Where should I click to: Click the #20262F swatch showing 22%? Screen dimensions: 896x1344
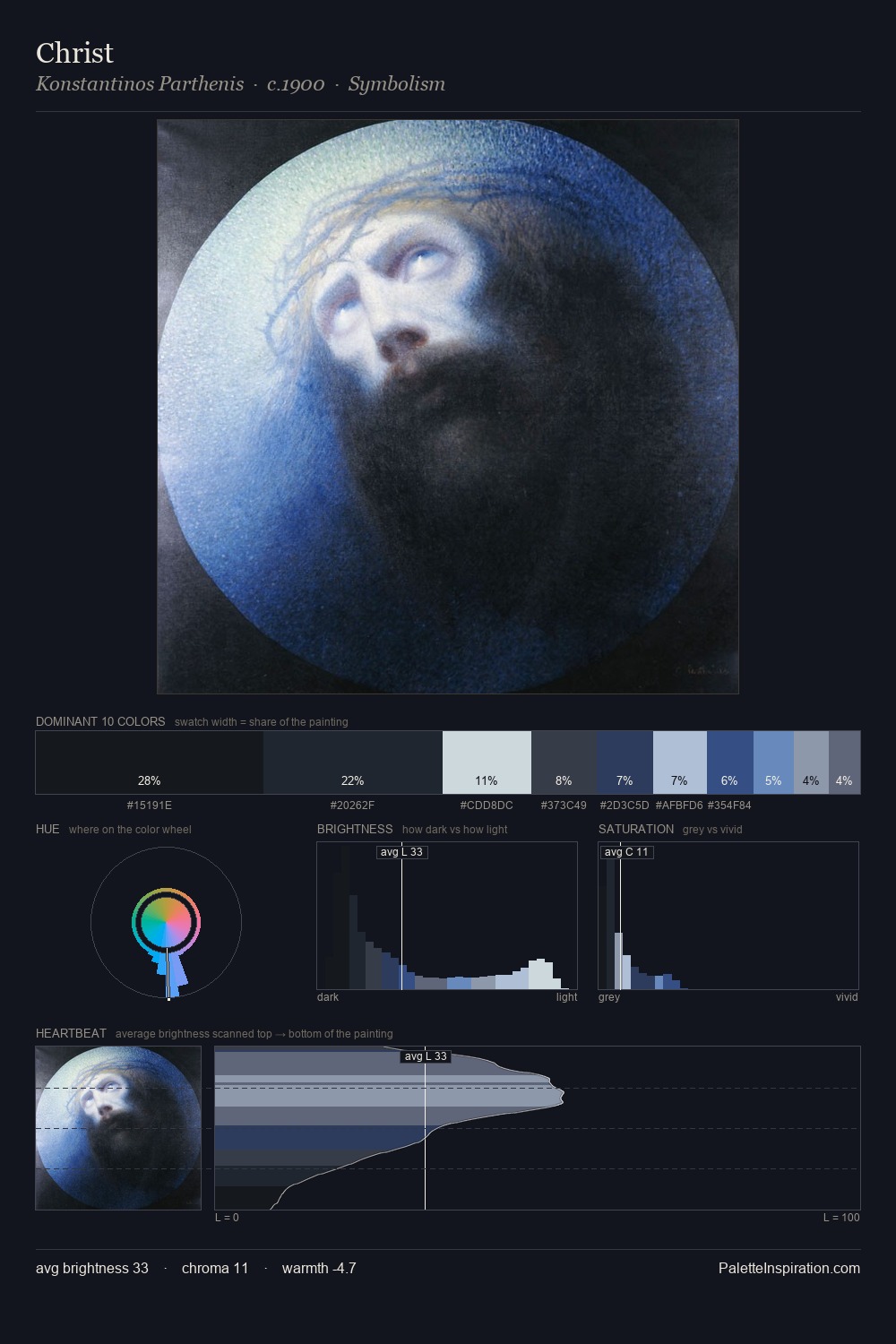[x=353, y=762]
